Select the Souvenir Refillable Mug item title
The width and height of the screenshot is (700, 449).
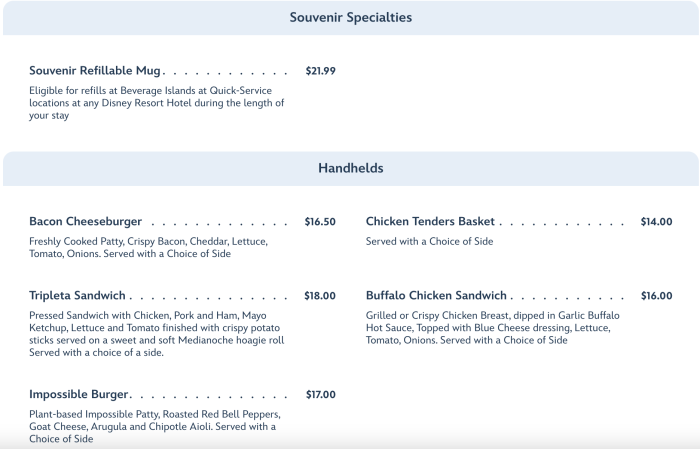pos(96,71)
